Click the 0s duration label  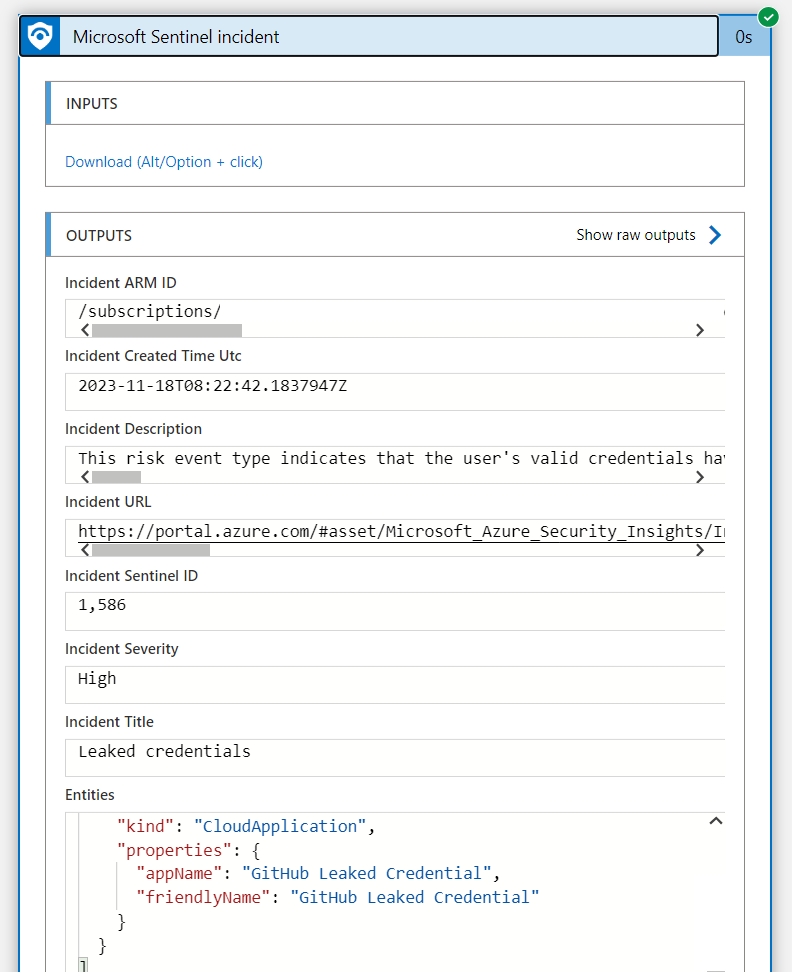click(743, 37)
